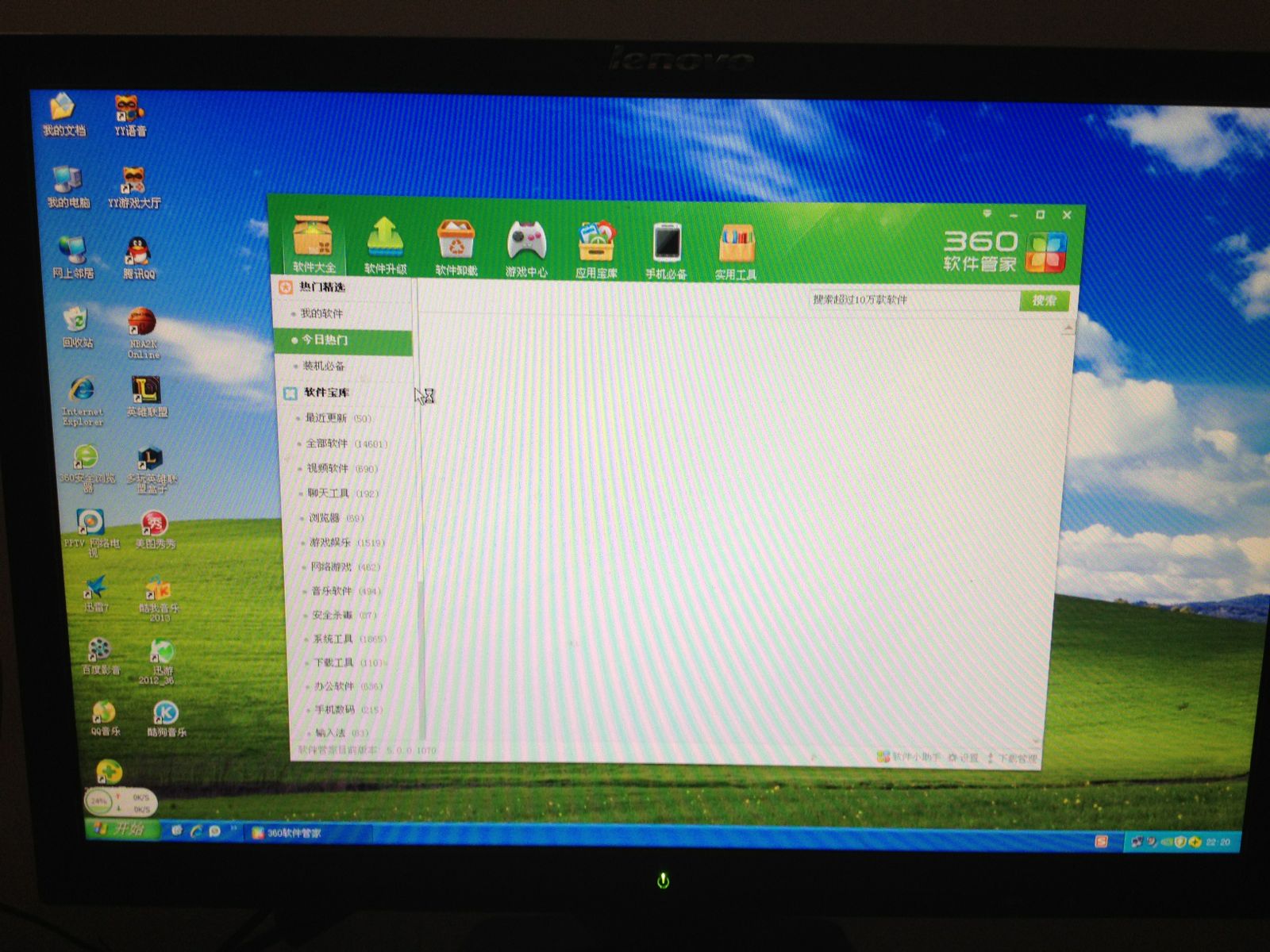The width and height of the screenshot is (1270, 952).
Task: Select Internet Explorer desktop icon
Action: pos(82,401)
